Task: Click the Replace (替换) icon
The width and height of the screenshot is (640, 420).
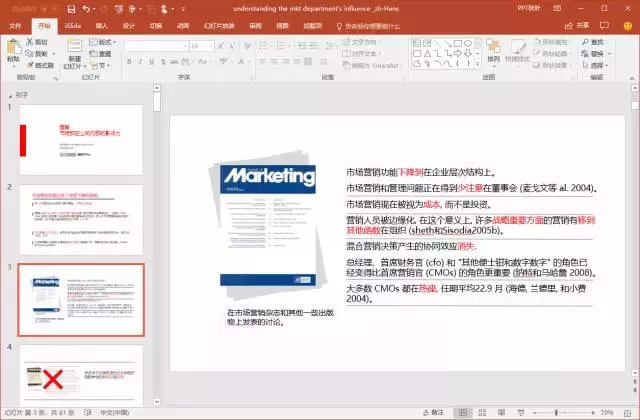Action: (x=585, y=53)
